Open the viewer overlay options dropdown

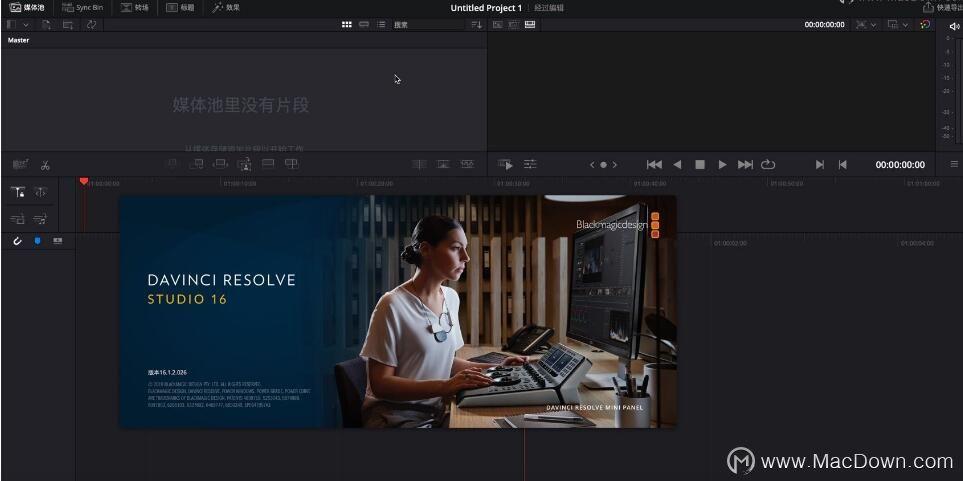(x=897, y=25)
